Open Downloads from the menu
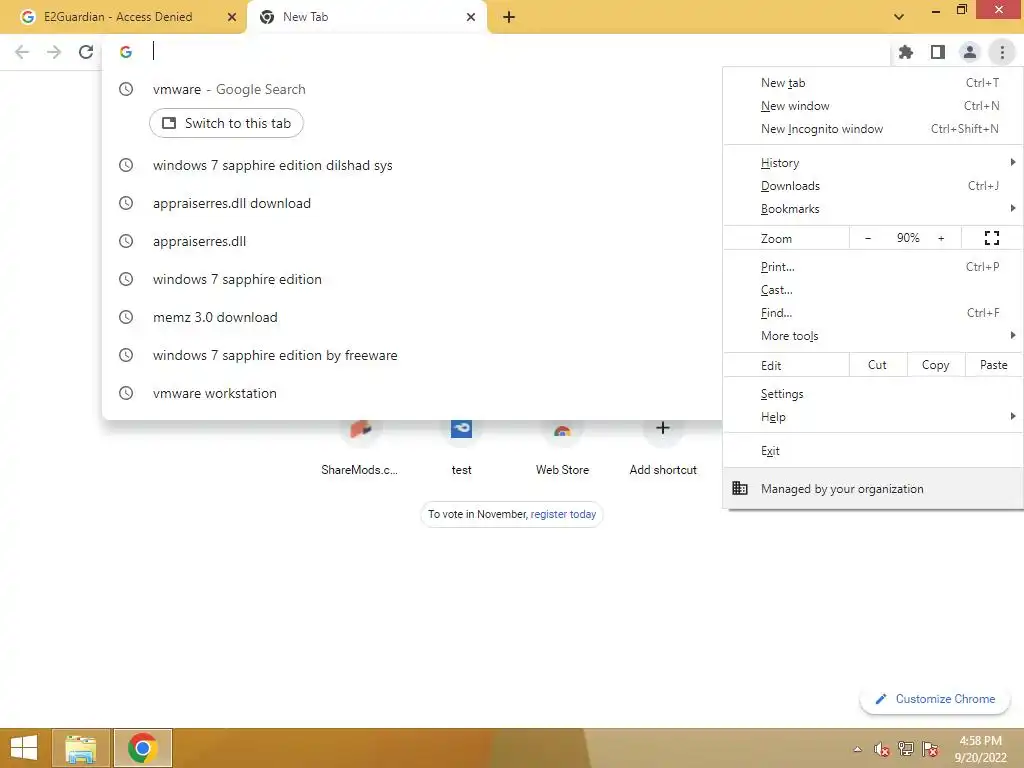Viewport: 1024px width, 768px height. (873, 186)
